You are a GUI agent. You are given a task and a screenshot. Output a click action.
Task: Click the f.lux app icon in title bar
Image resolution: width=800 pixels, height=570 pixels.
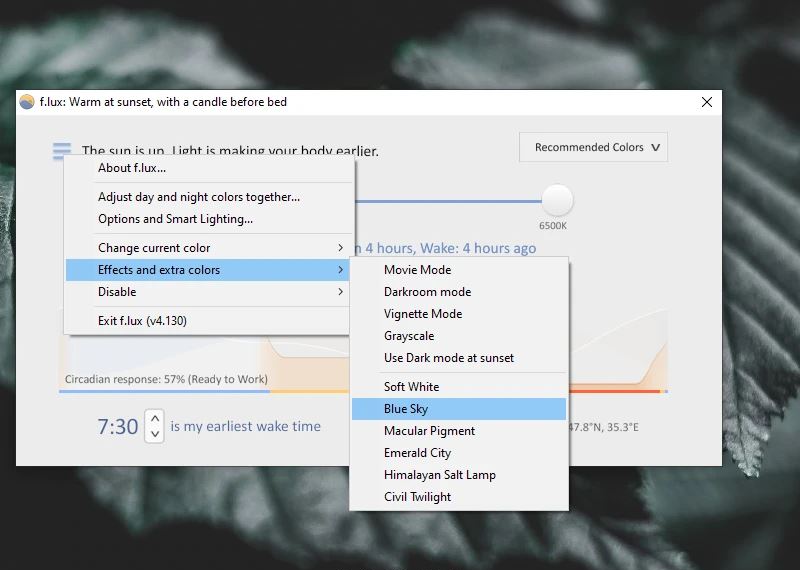click(27, 102)
